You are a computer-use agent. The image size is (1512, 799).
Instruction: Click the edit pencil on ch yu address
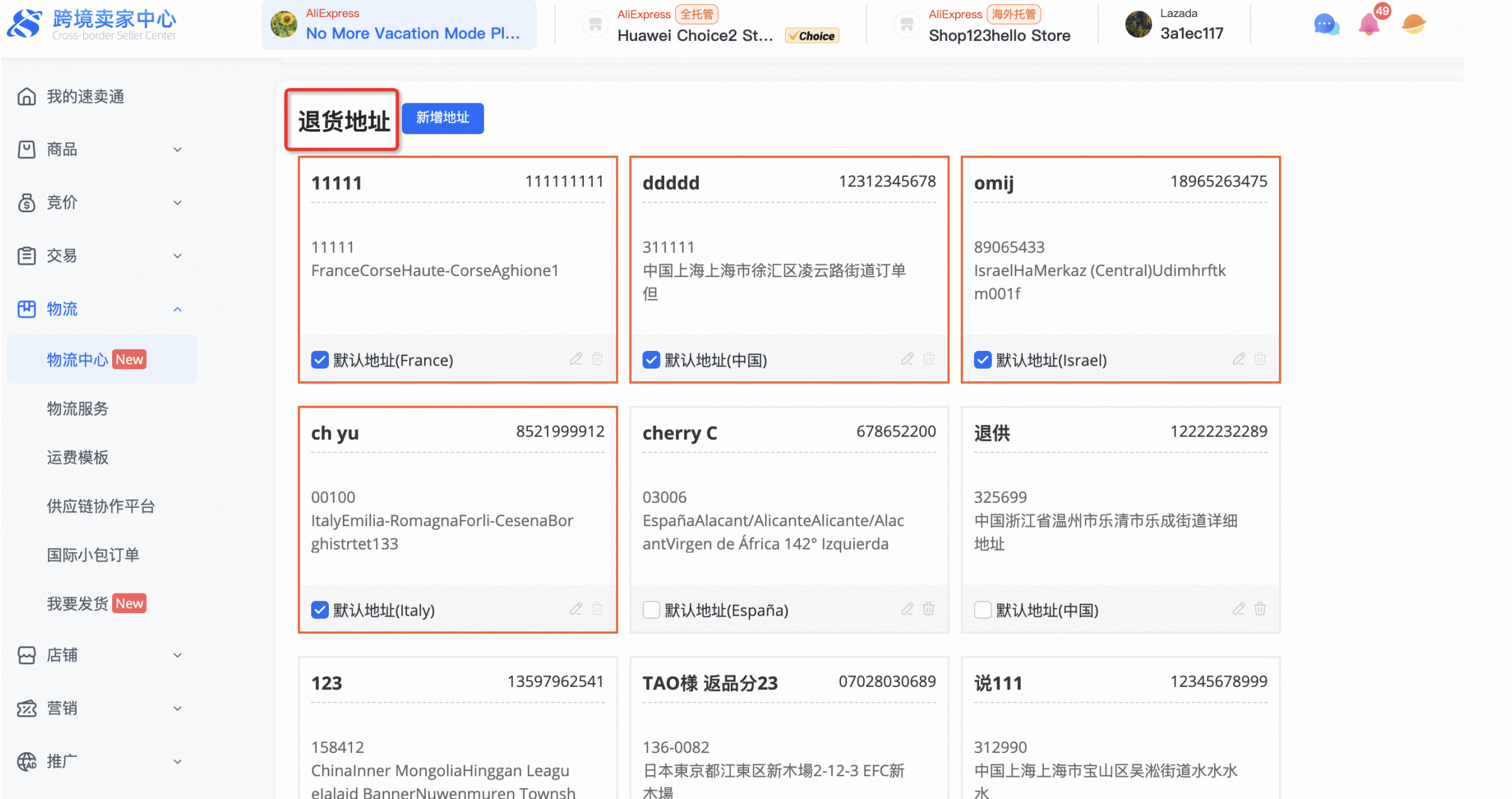pos(576,609)
